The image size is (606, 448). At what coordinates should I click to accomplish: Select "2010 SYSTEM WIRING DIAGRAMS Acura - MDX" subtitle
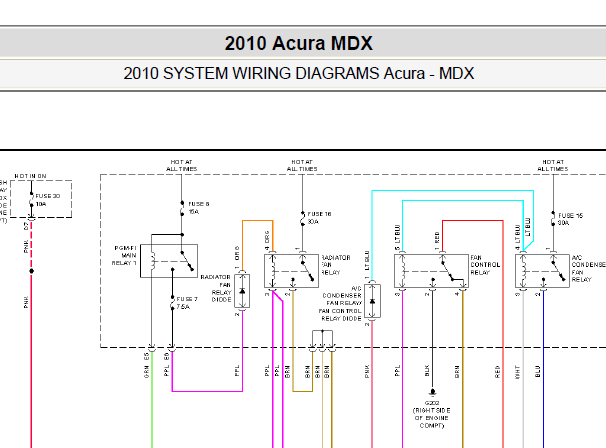pos(298,73)
